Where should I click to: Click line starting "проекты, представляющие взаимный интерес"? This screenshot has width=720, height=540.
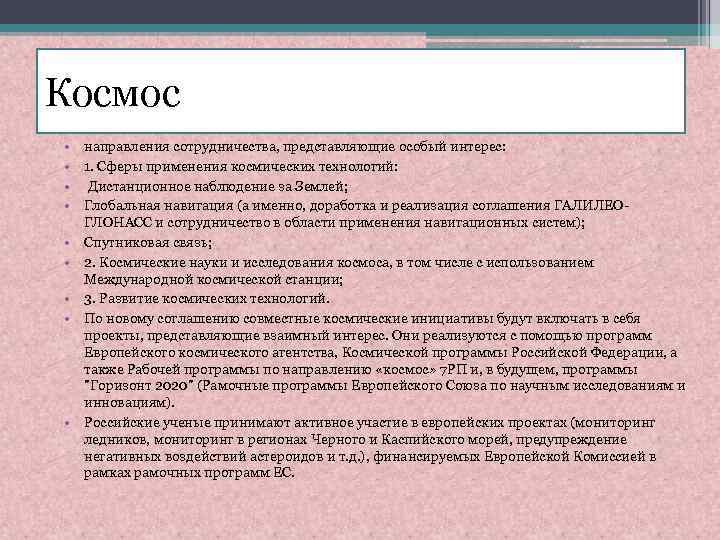pyautogui.click(x=367, y=336)
